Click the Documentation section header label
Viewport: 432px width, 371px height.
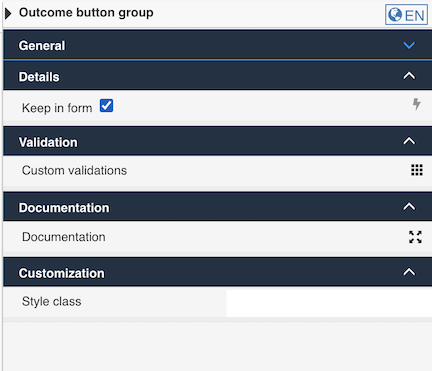tap(64, 208)
